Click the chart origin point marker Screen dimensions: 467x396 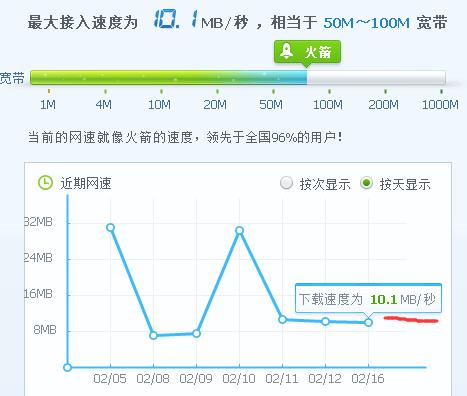67,368
